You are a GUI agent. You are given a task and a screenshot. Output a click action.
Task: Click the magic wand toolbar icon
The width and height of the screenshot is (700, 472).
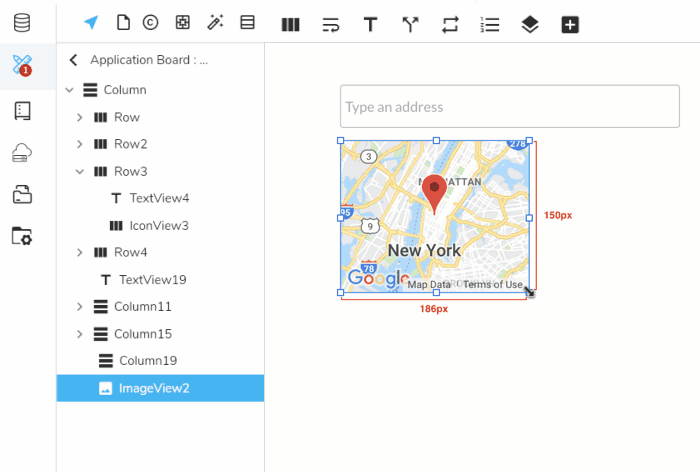click(215, 23)
